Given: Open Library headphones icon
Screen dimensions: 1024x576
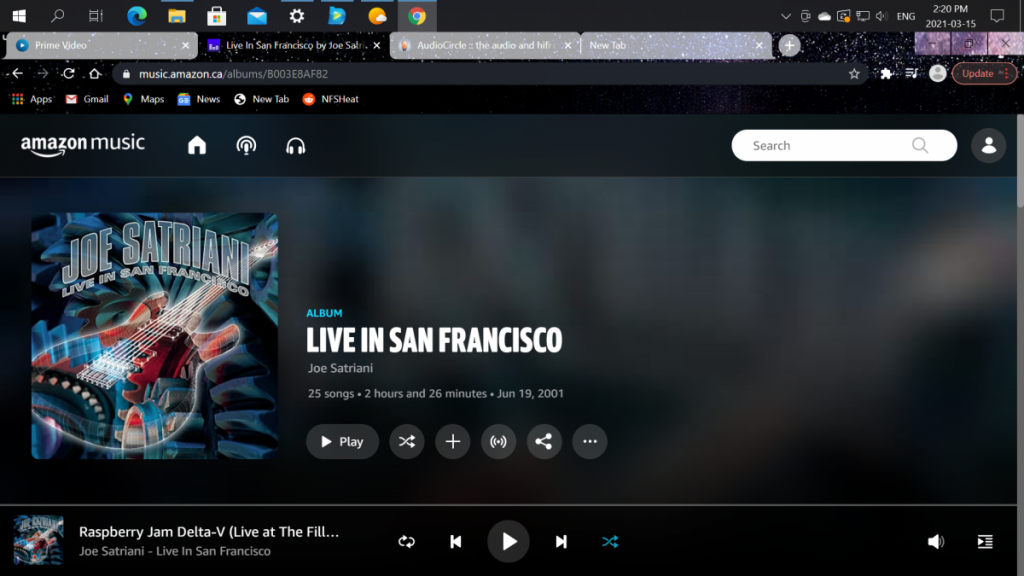Looking at the screenshot, I should pos(295,146).
